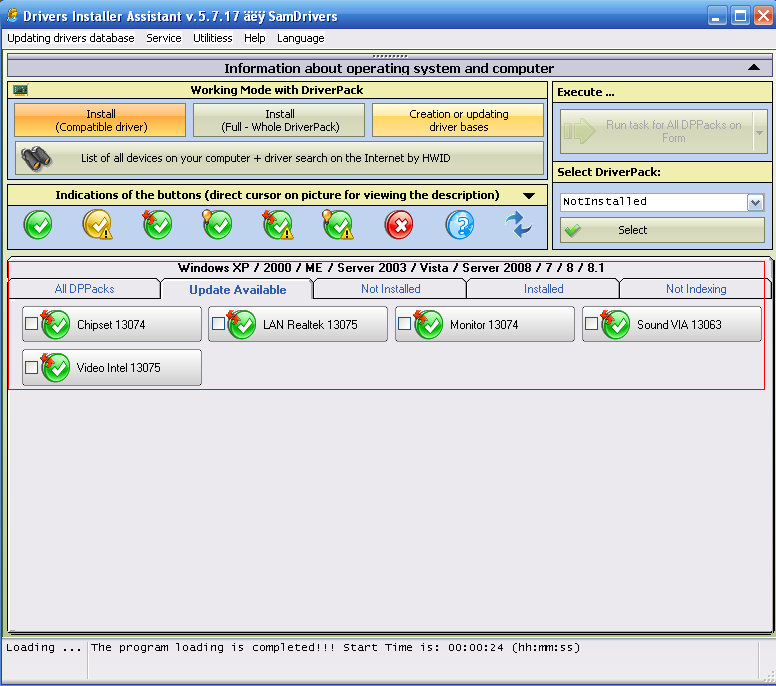Viewport: 776px width, 686px height.
Task: Click green checkmark with red star legend icon
Action: pyautogui.click(x=157, y=225)
